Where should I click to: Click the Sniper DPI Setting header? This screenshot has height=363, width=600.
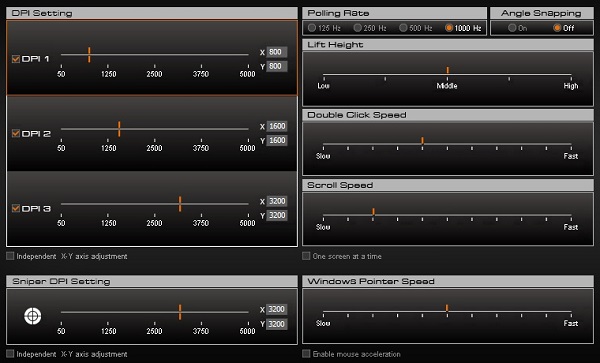pyautogui.click(x=152, y=282)
